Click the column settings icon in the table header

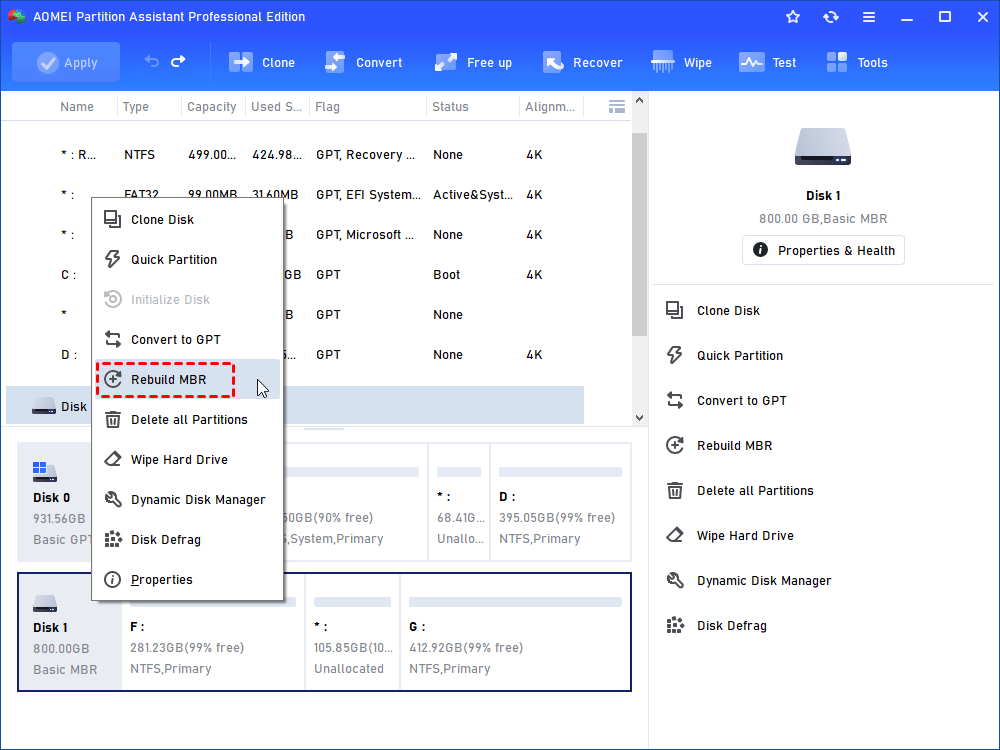617,107
